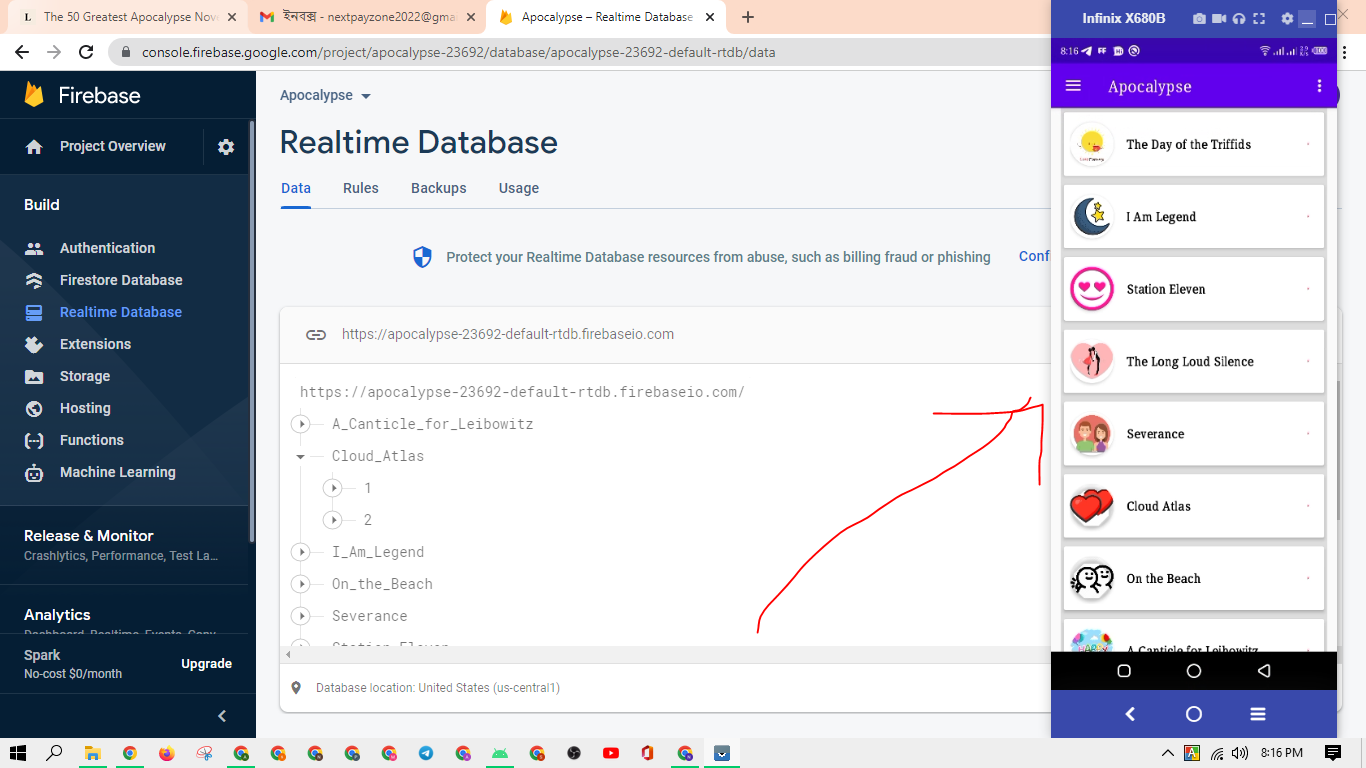Tap the phone back triangle button
The height and width of the screenshot is (768, 1366).
(1264, 671)
